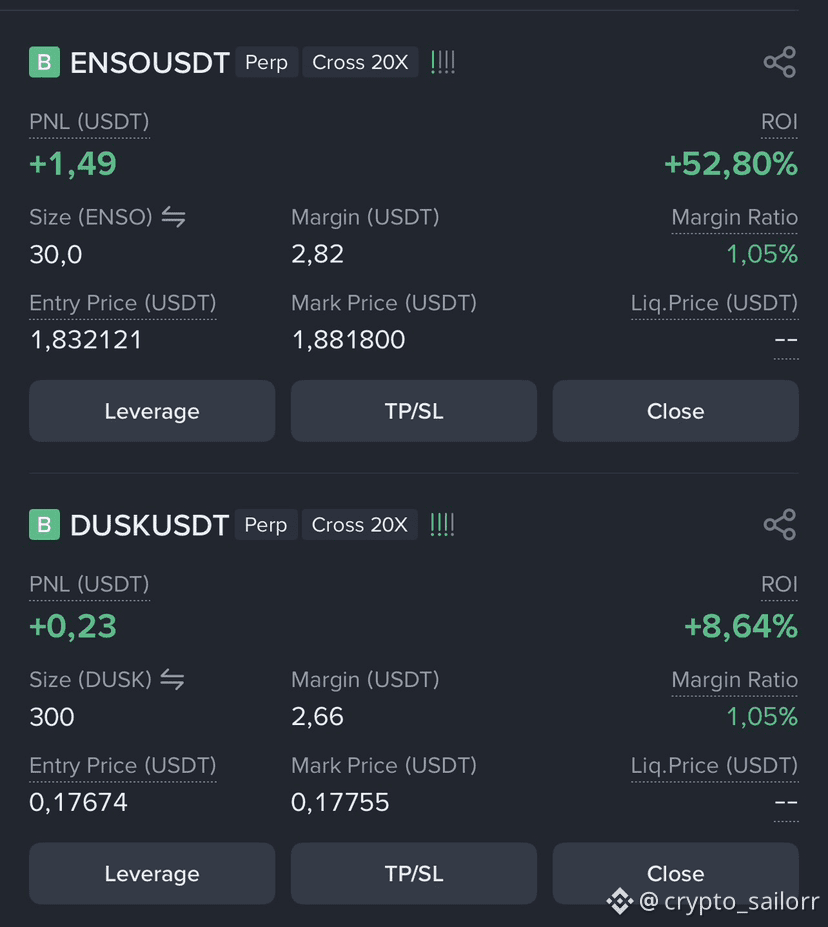
Task: Tap ENSOUSDT ADL indicator bars
Action: 443,62
